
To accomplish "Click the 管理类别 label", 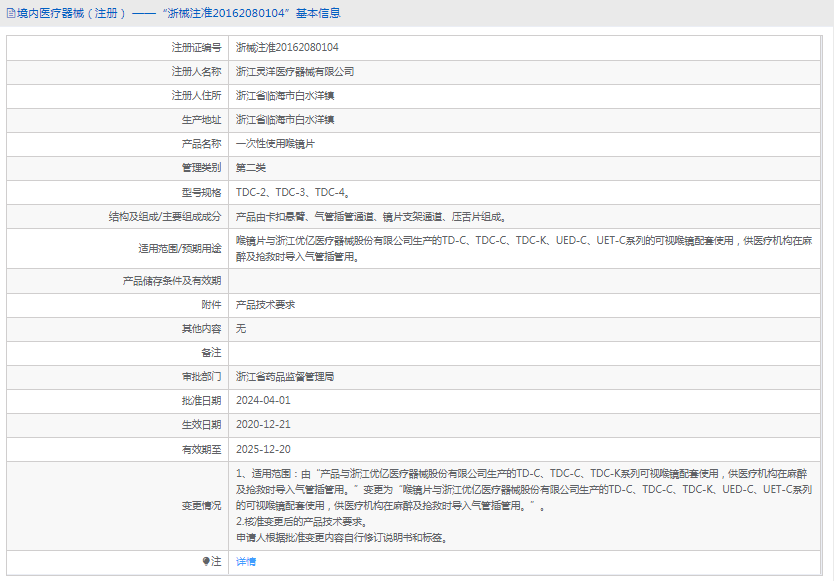I will click(x=202, y=168).
